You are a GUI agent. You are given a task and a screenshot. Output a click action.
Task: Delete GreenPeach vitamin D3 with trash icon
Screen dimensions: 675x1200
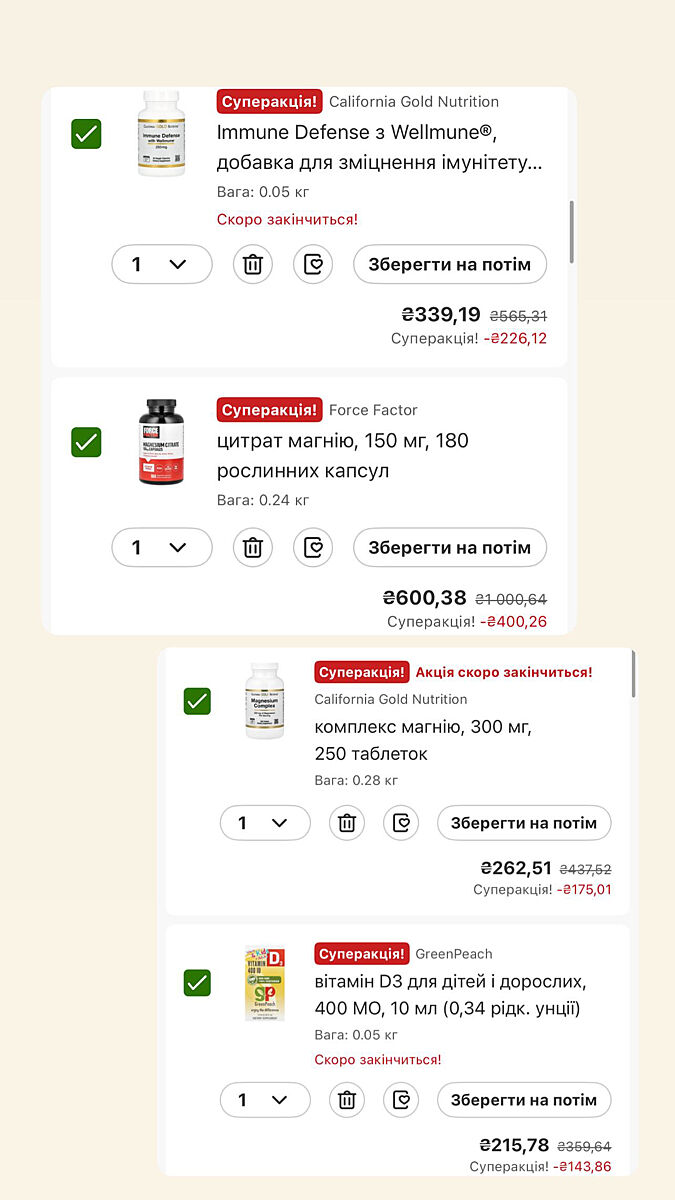(347, 1100)
